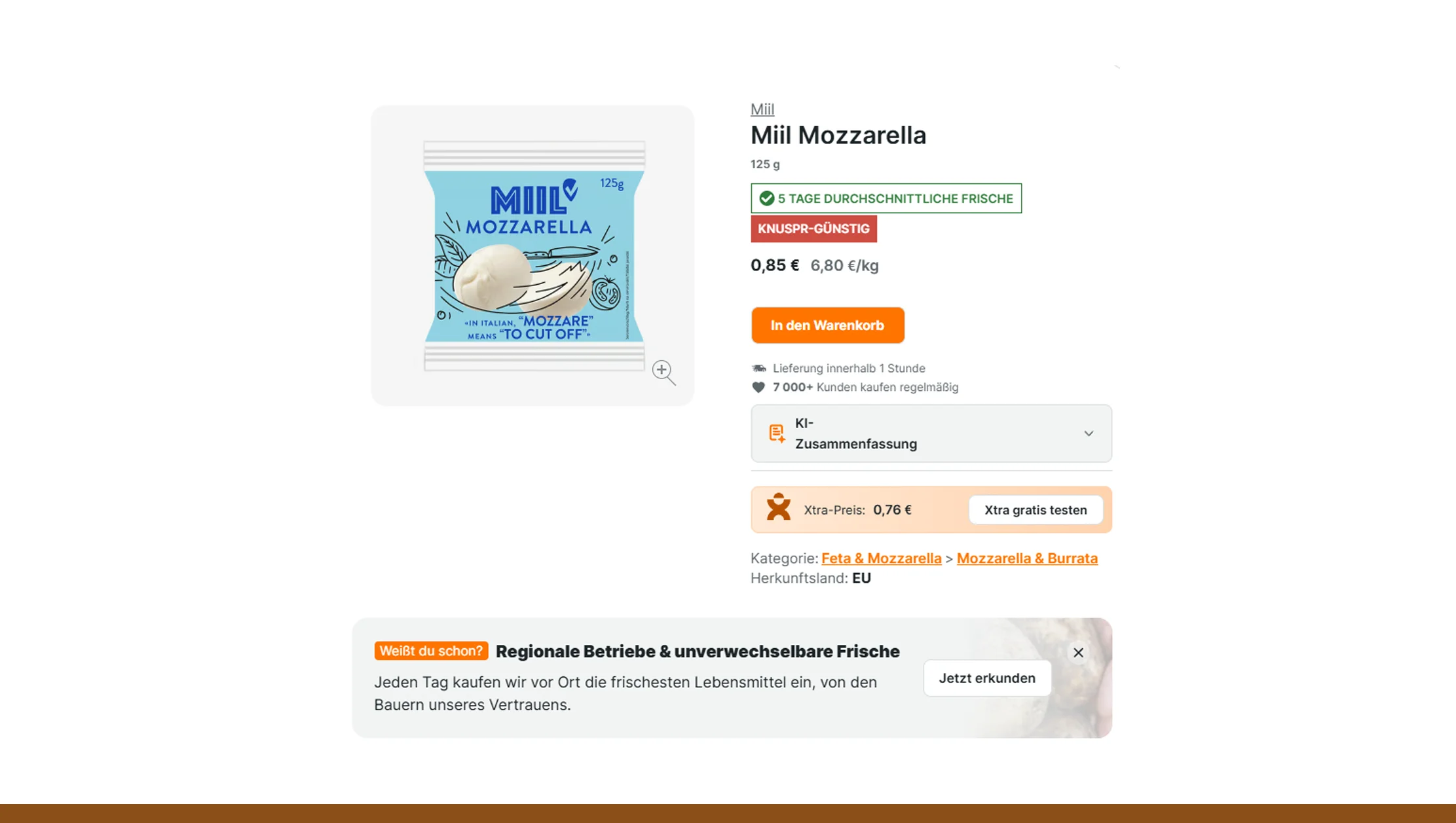This screenshot has width=1456, height=823.
Task: Click Jetzt erkunden button
Action: 987,678
